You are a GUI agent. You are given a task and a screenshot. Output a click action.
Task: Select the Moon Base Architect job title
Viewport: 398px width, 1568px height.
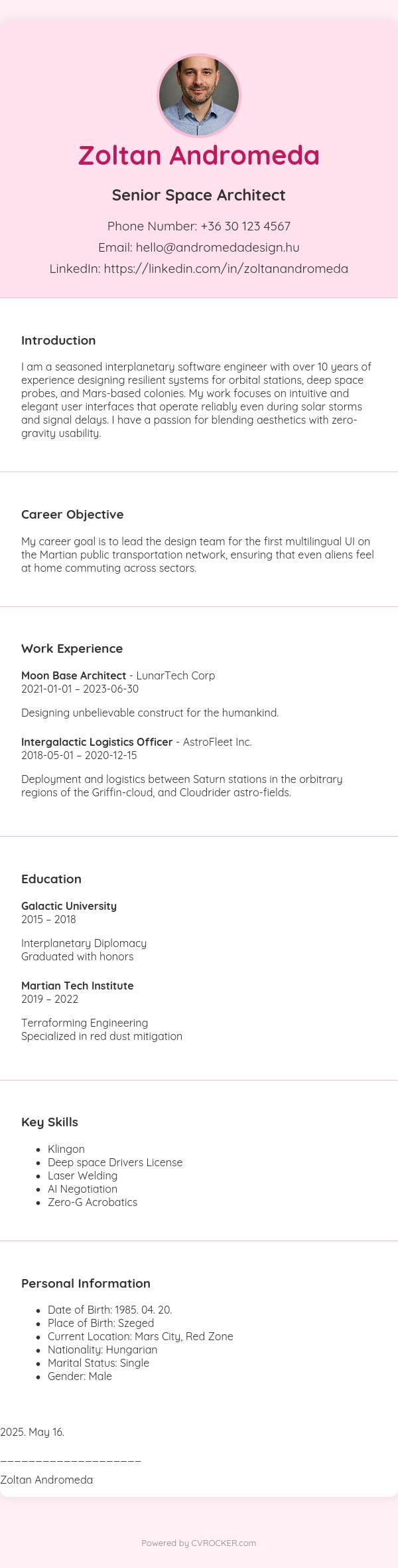pyautogui.click(x=74, y=675)
